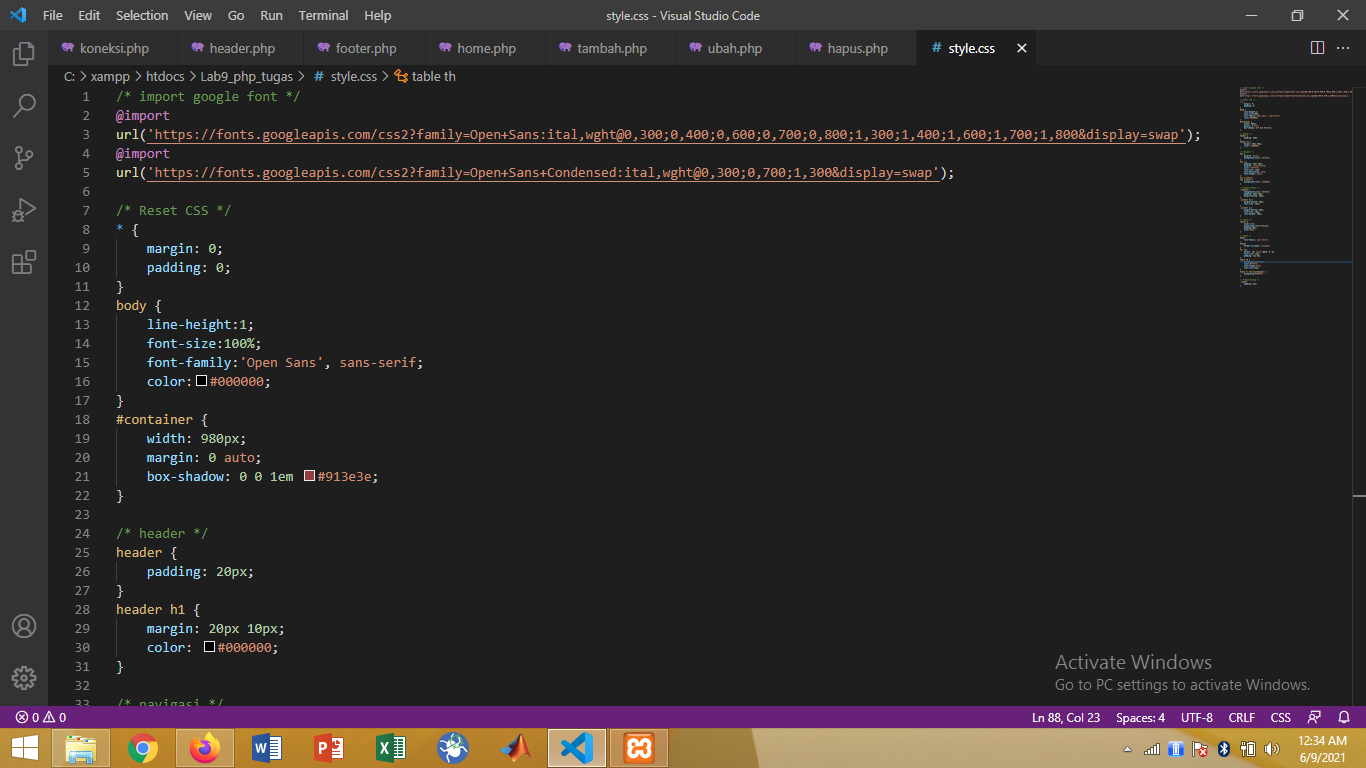
Task: Open the Run menu
Action: pyautogui.click(x=271, y=15)
